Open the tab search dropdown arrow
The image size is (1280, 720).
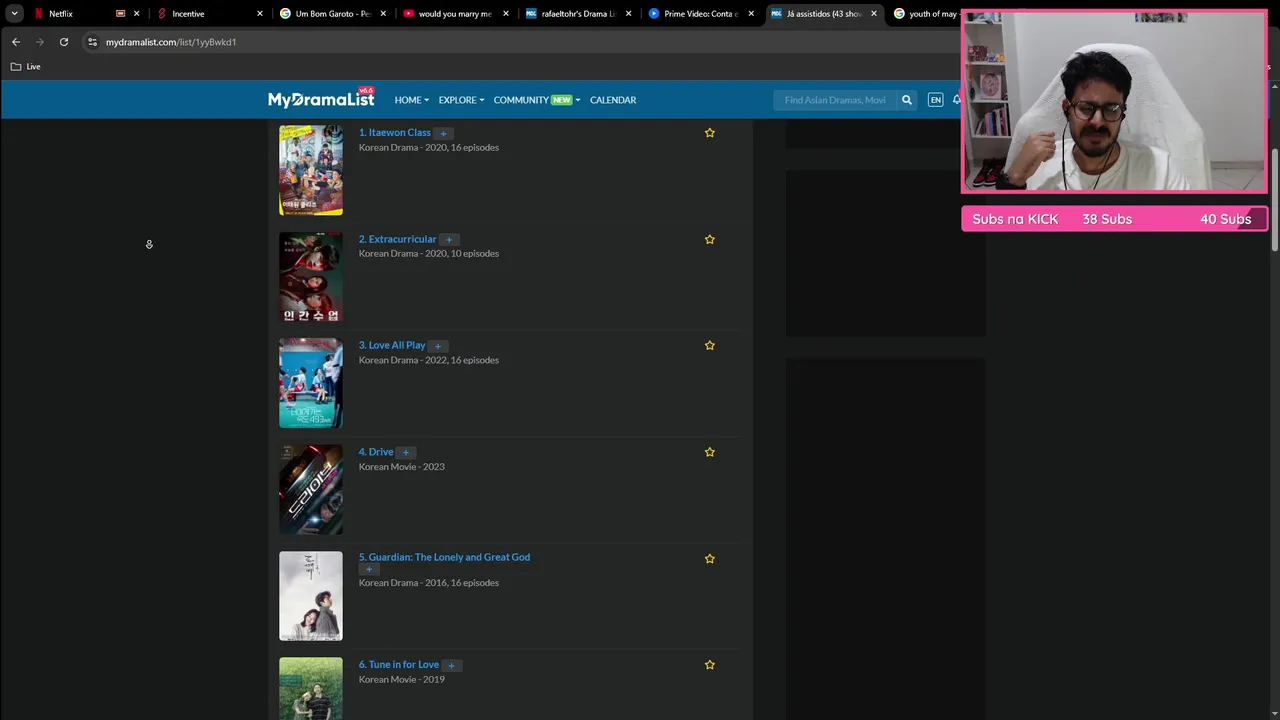(x=14, y=14)
